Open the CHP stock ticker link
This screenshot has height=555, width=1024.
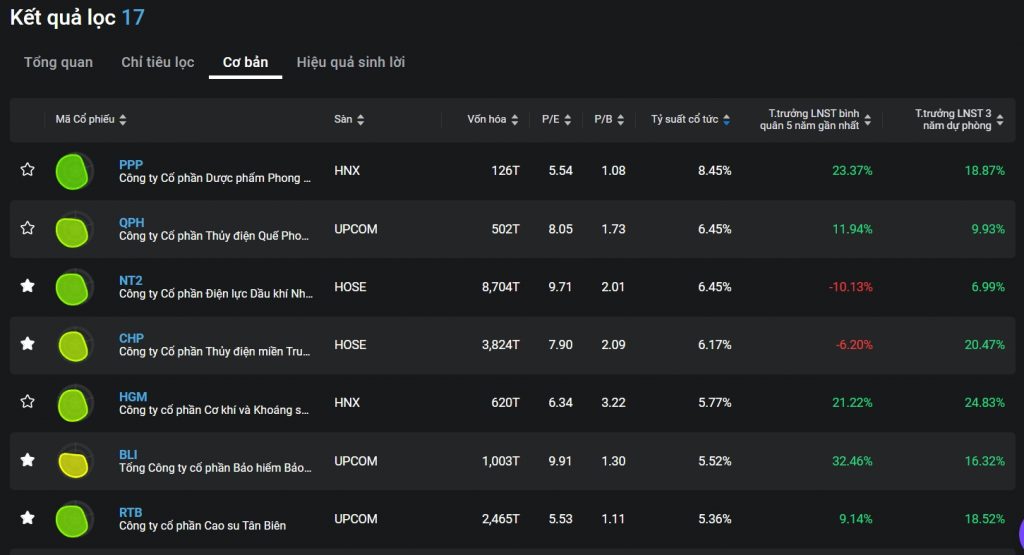coord(131,339)
